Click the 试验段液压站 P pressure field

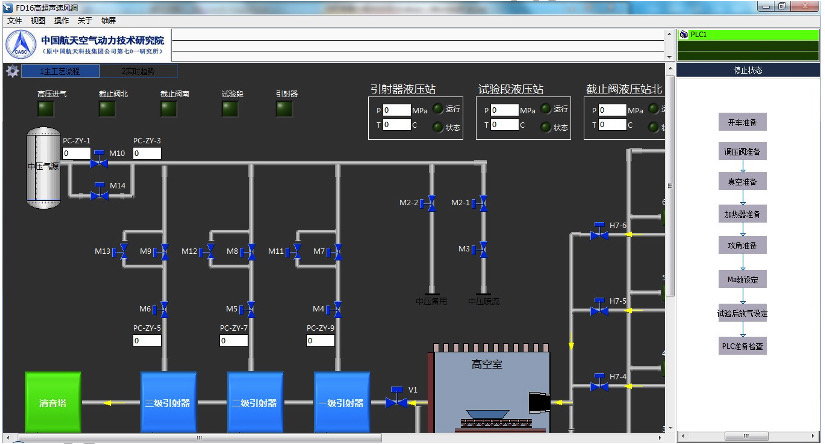tap(504, 110)
